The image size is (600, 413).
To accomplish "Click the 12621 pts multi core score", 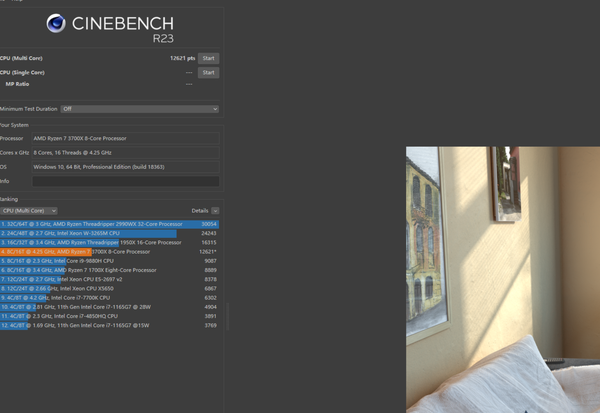I will (183, 58).
